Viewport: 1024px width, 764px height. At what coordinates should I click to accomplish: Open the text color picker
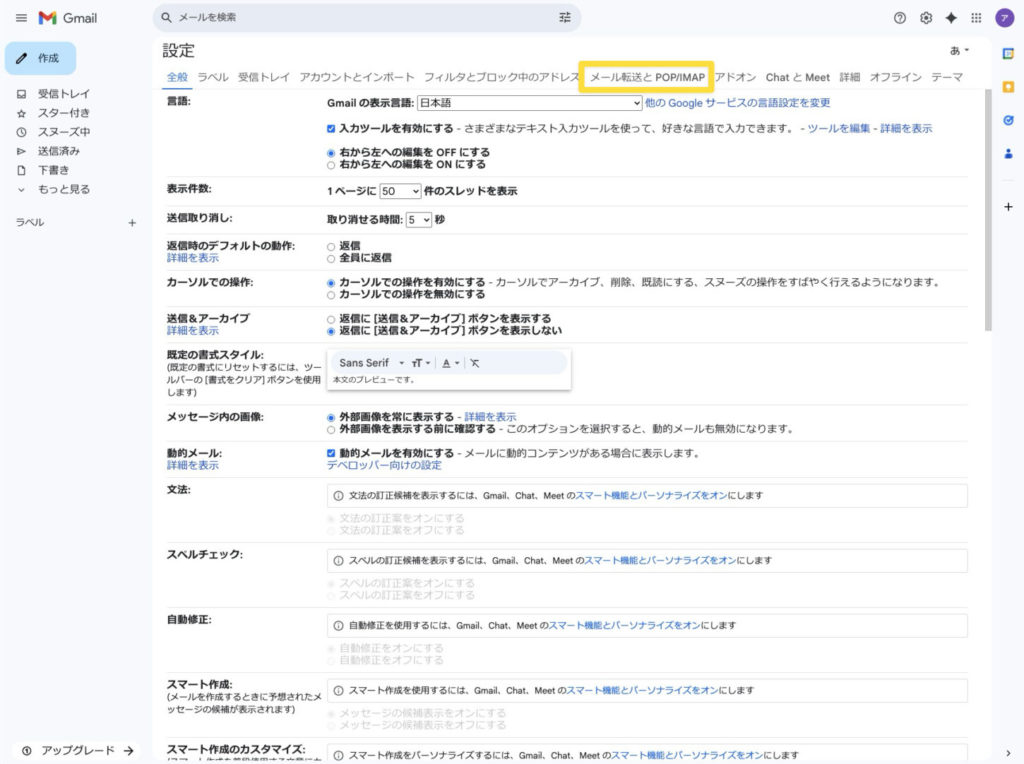[451, 363]
